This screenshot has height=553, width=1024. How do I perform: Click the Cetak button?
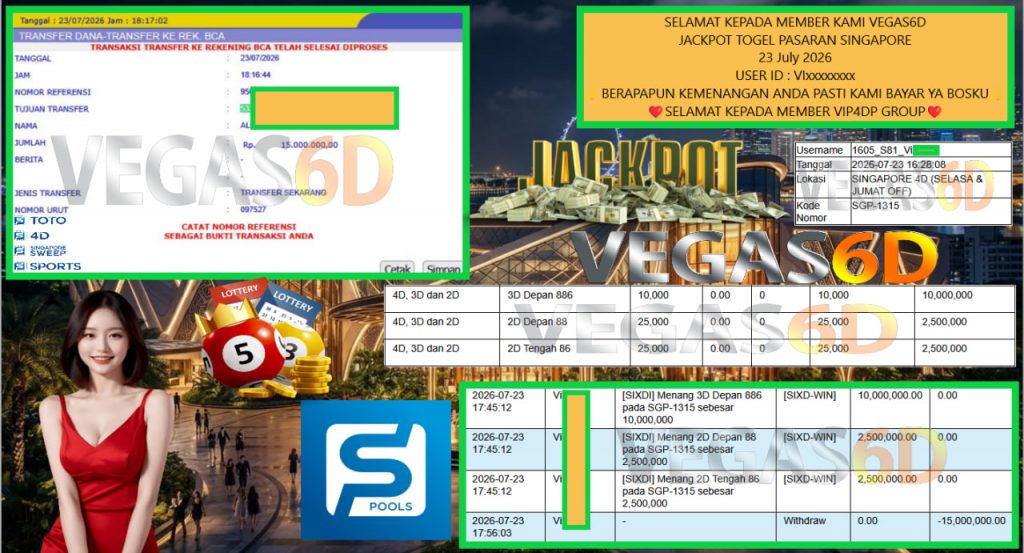pyautogui.click(x=397, y=268)
